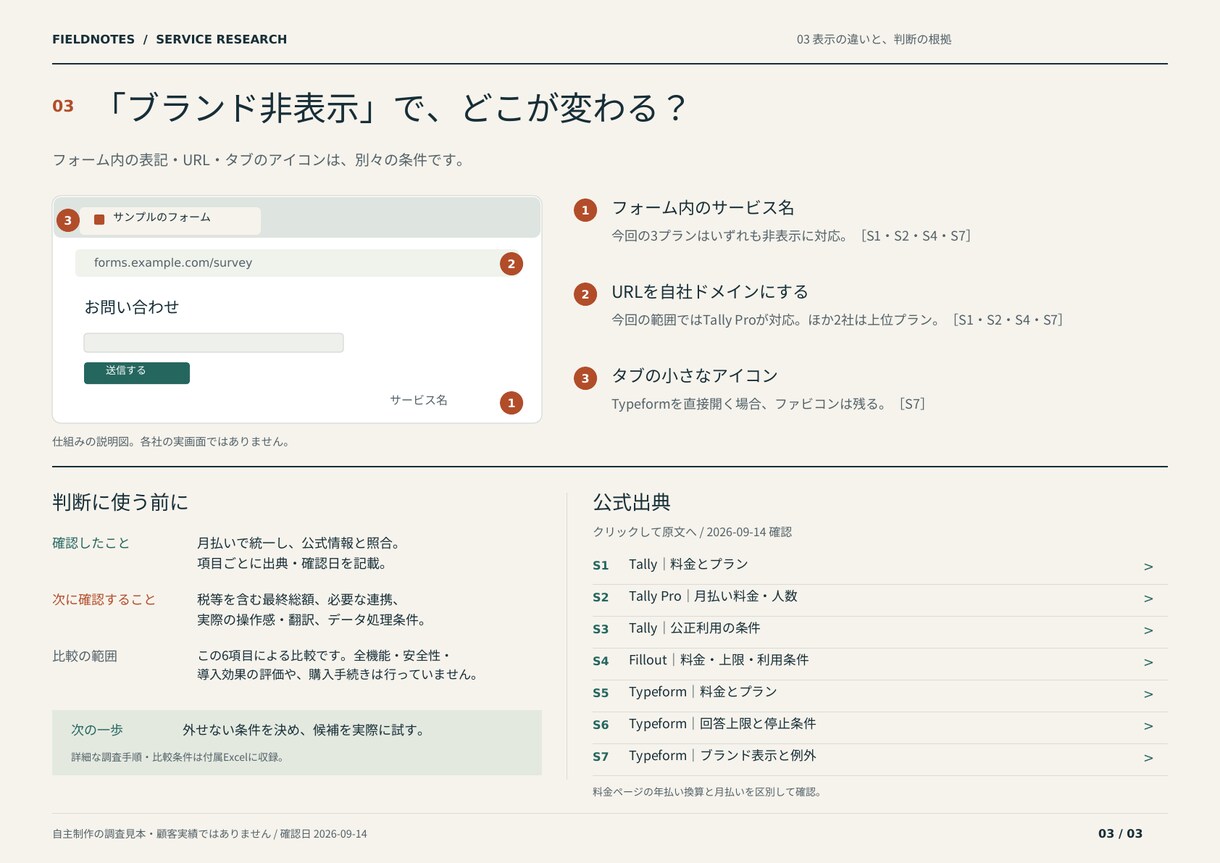Click the サービス名 label in the mockup footer
This screenshot has width=1220, height=863.
419,400
